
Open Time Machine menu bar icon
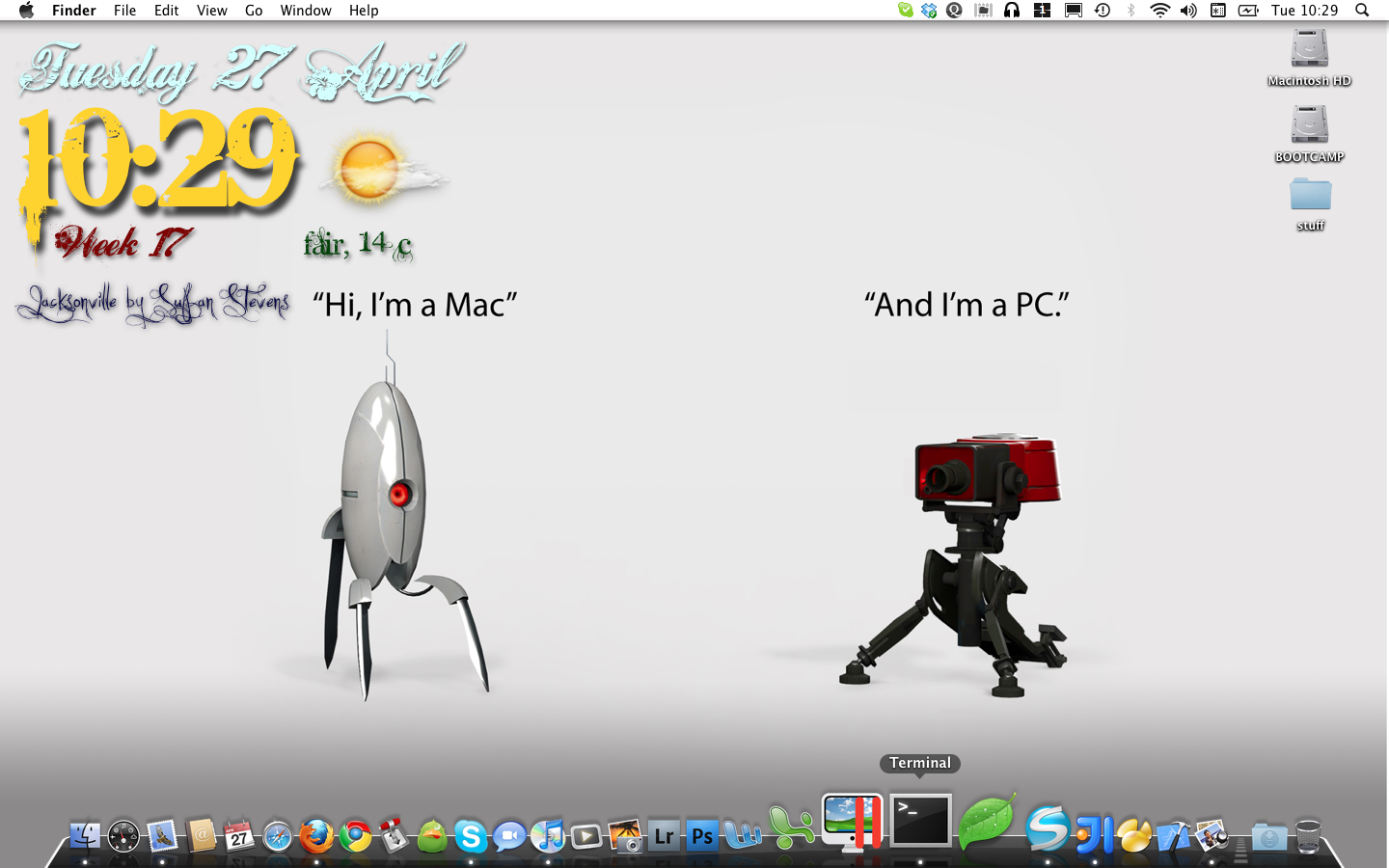(x=1103, y=11)
